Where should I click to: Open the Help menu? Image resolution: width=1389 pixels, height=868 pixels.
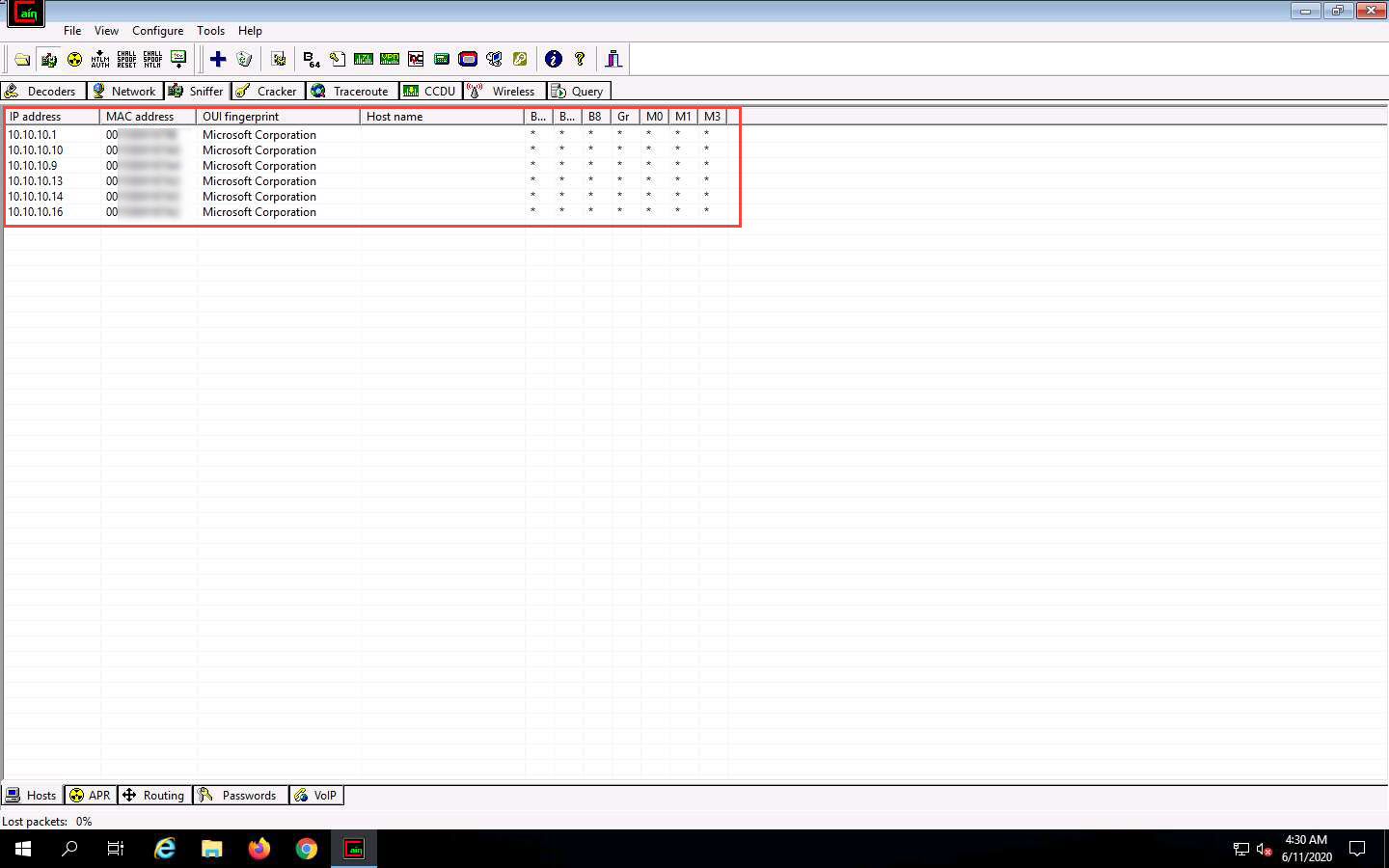click(x=250, y=31)
